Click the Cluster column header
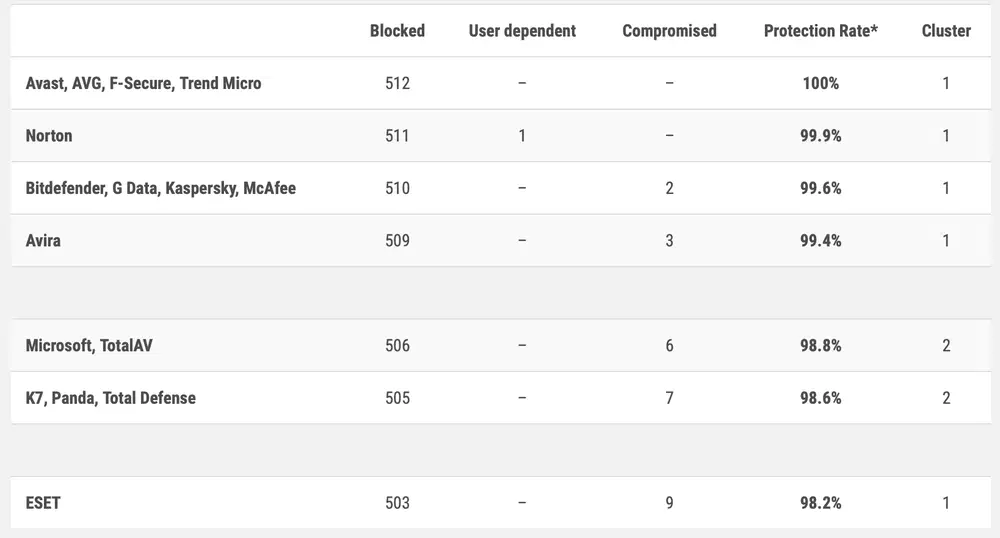Image resolution: width=1000 pixels, height=538 pixels. tap(946, 31)
